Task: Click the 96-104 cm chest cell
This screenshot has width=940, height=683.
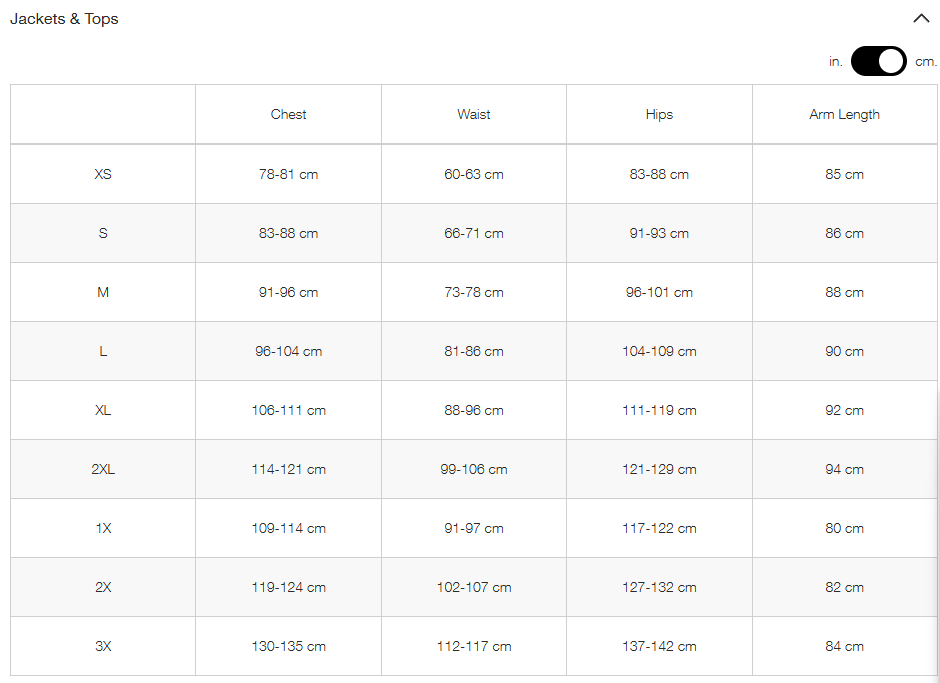Action: [x=288, y=351]
